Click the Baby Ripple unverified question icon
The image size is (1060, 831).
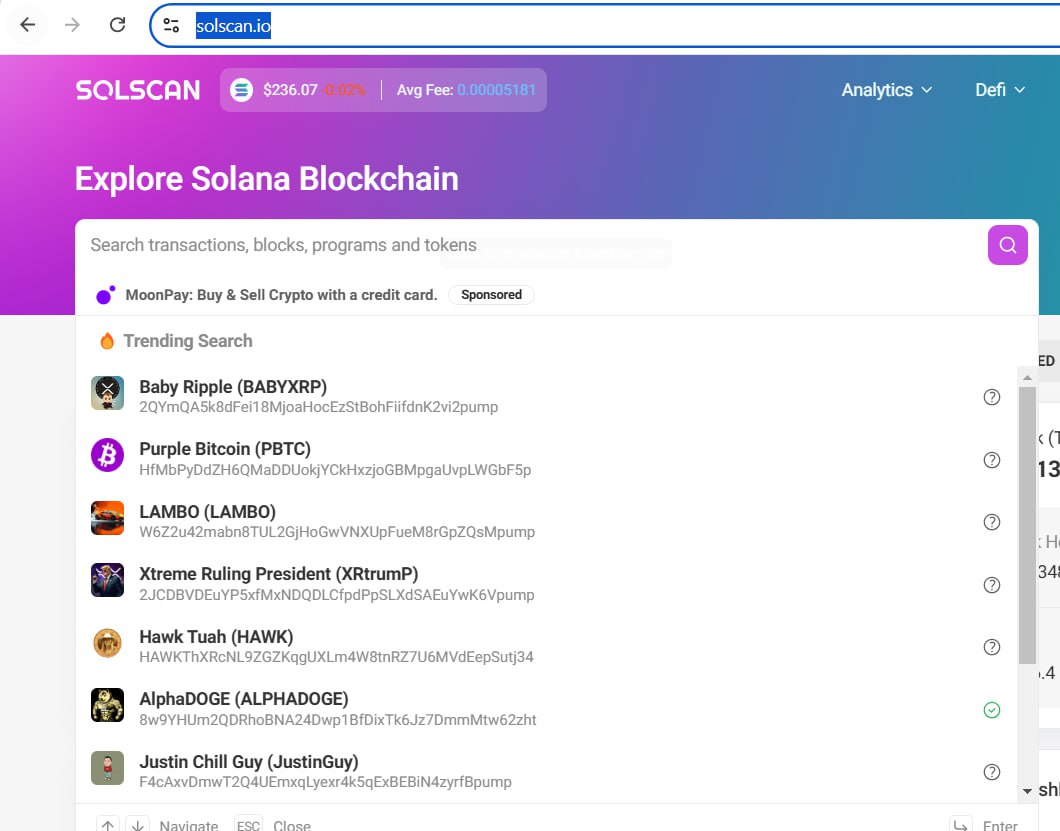[x=992, y=397]
